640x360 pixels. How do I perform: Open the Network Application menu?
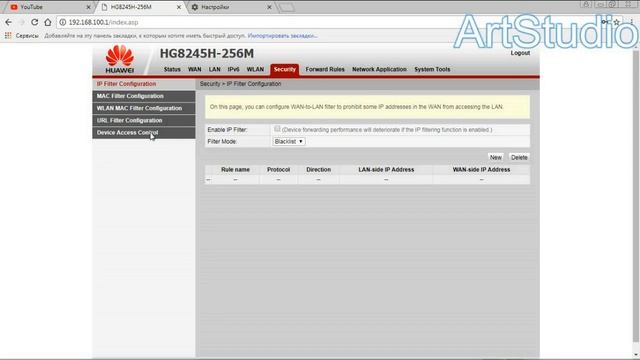(379, 69)
